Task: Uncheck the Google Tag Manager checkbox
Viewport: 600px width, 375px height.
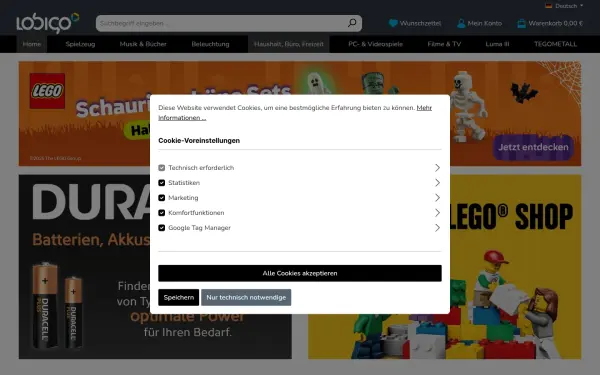Action: 161,228
